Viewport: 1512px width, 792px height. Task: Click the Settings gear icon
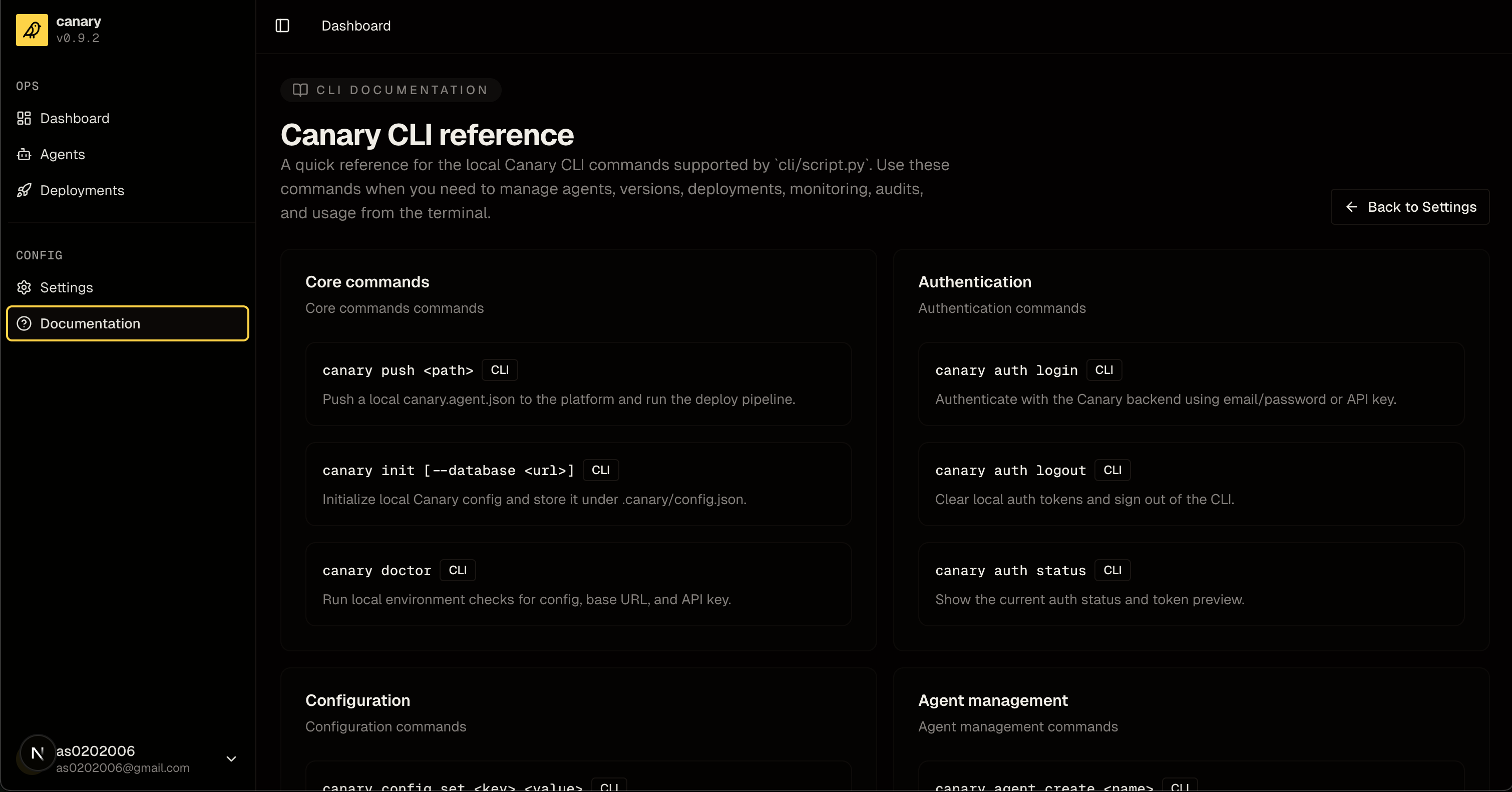[24, 288]
